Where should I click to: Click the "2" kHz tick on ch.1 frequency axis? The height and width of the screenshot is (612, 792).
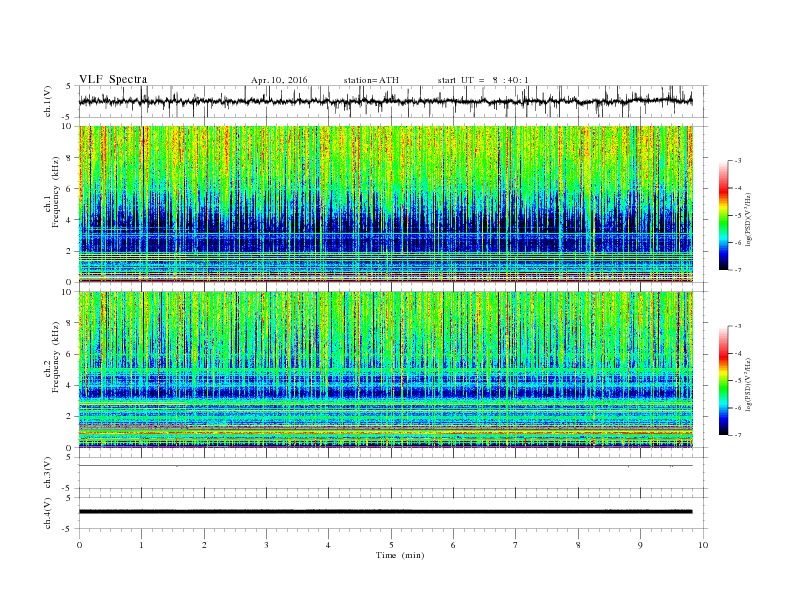point(70,251)
